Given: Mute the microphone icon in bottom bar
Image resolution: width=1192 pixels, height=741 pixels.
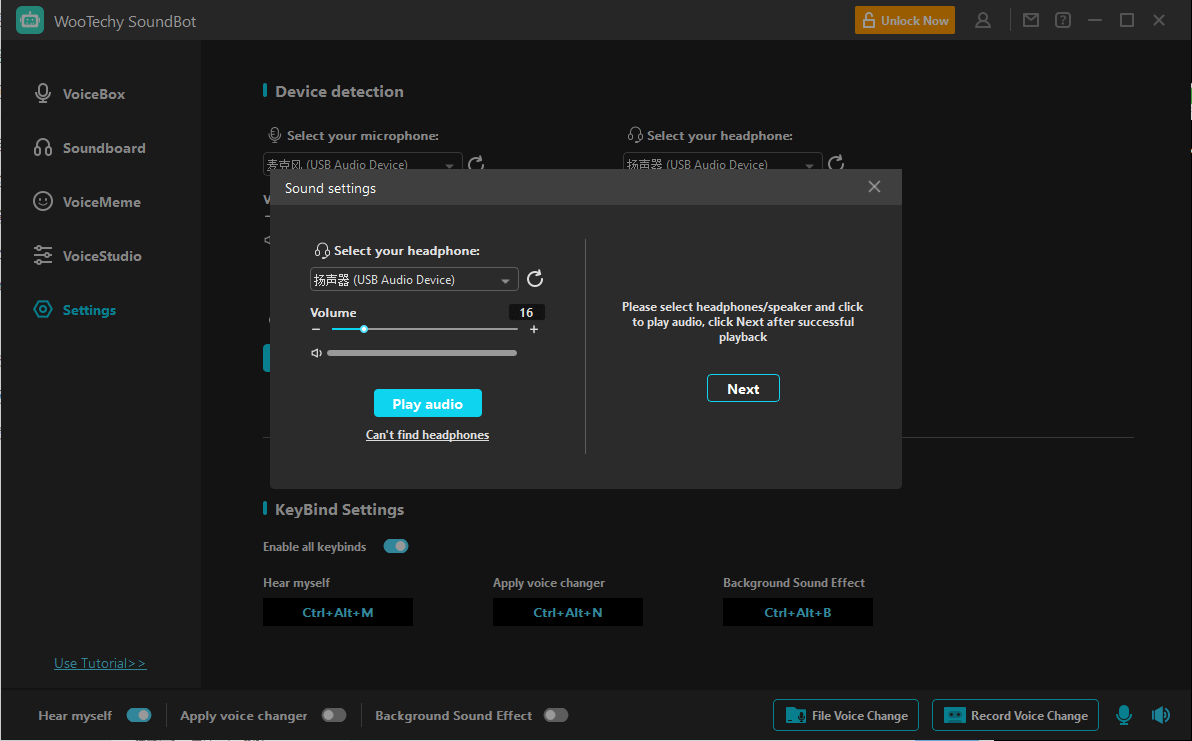Looking at the screenshot, I should click(1124, 715).
